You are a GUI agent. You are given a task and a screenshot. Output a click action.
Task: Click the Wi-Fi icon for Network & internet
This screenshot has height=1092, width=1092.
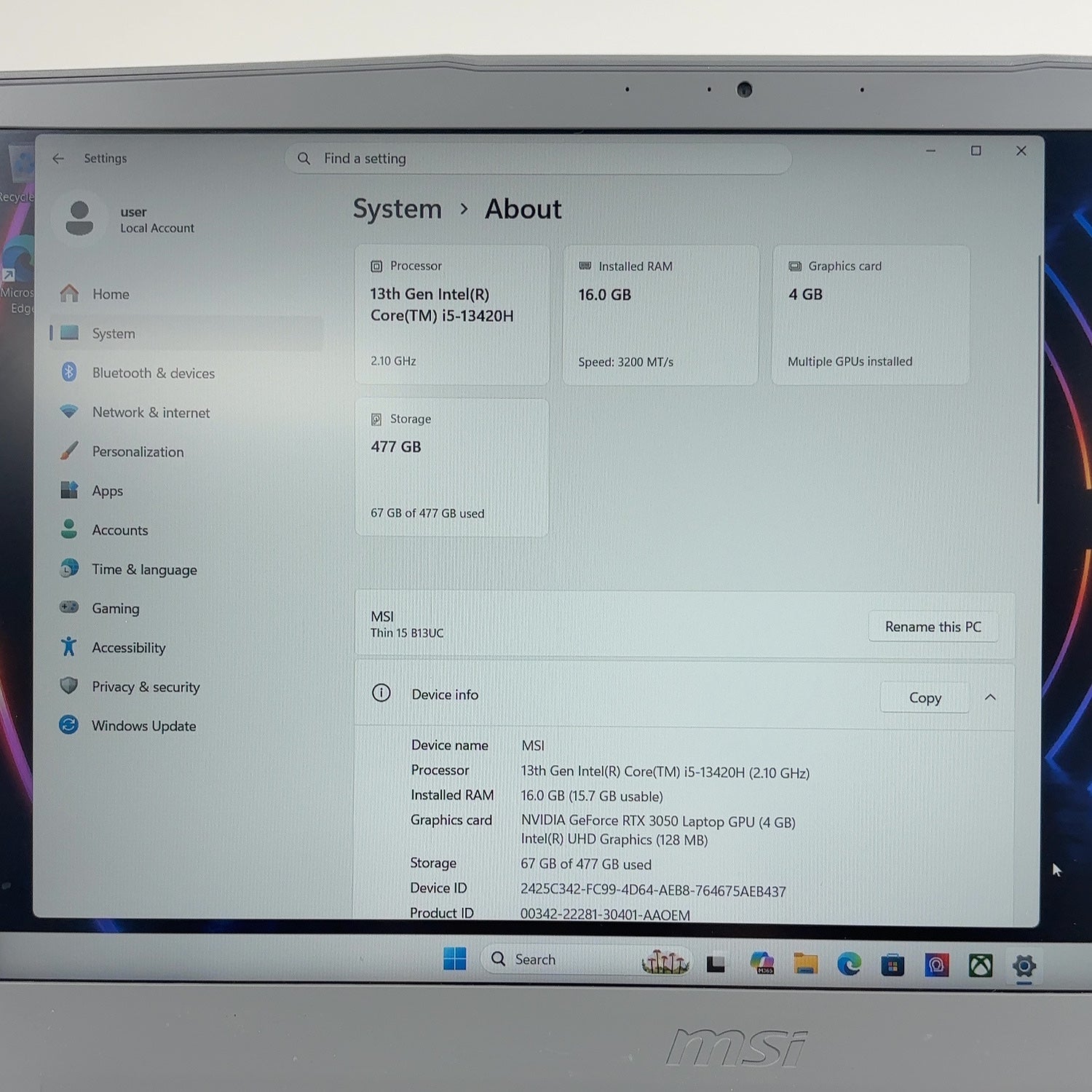tap(69, 411)
